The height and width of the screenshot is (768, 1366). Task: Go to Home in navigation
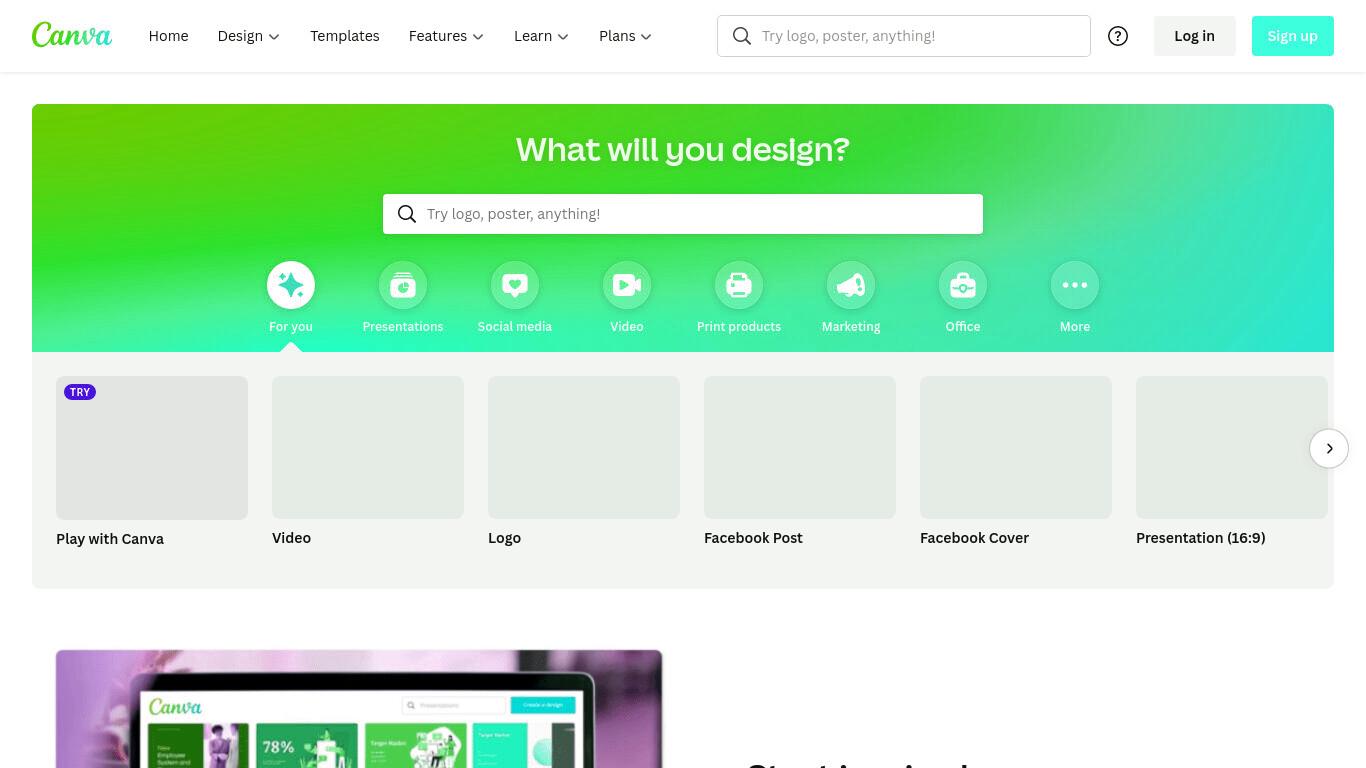tap(168, 36)
